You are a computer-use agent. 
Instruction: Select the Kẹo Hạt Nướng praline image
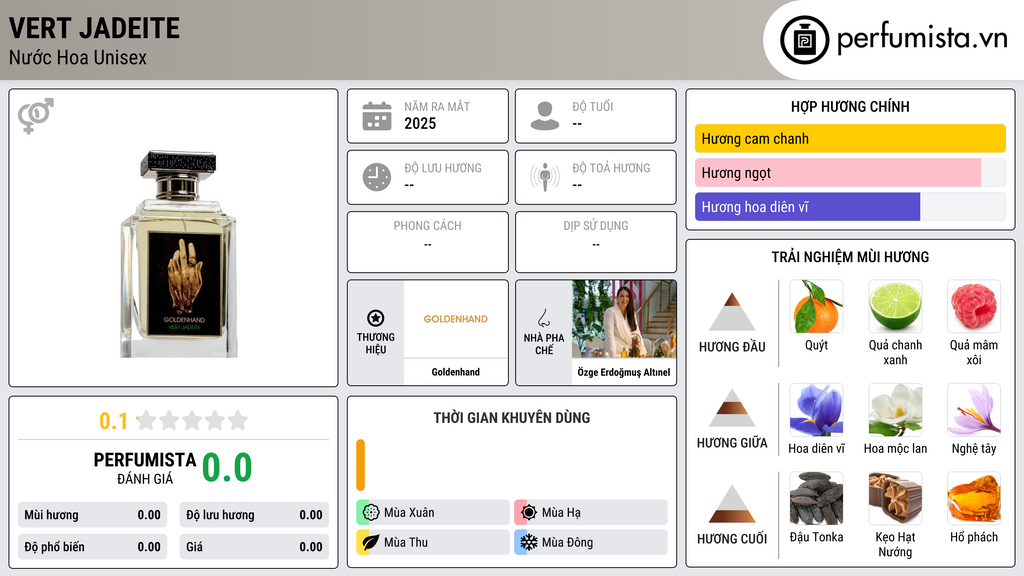coord(895,499)
